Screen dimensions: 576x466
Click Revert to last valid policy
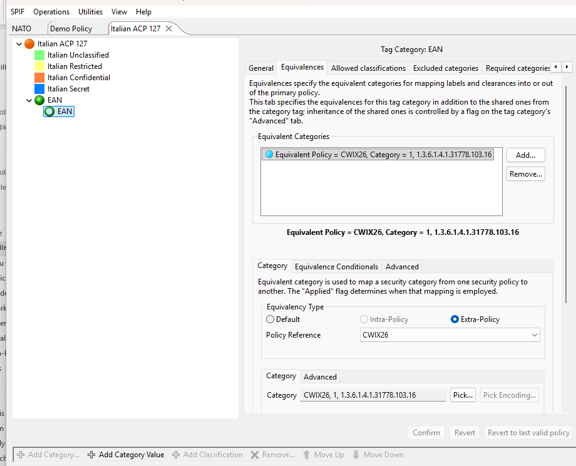click(x=528, y=433)
